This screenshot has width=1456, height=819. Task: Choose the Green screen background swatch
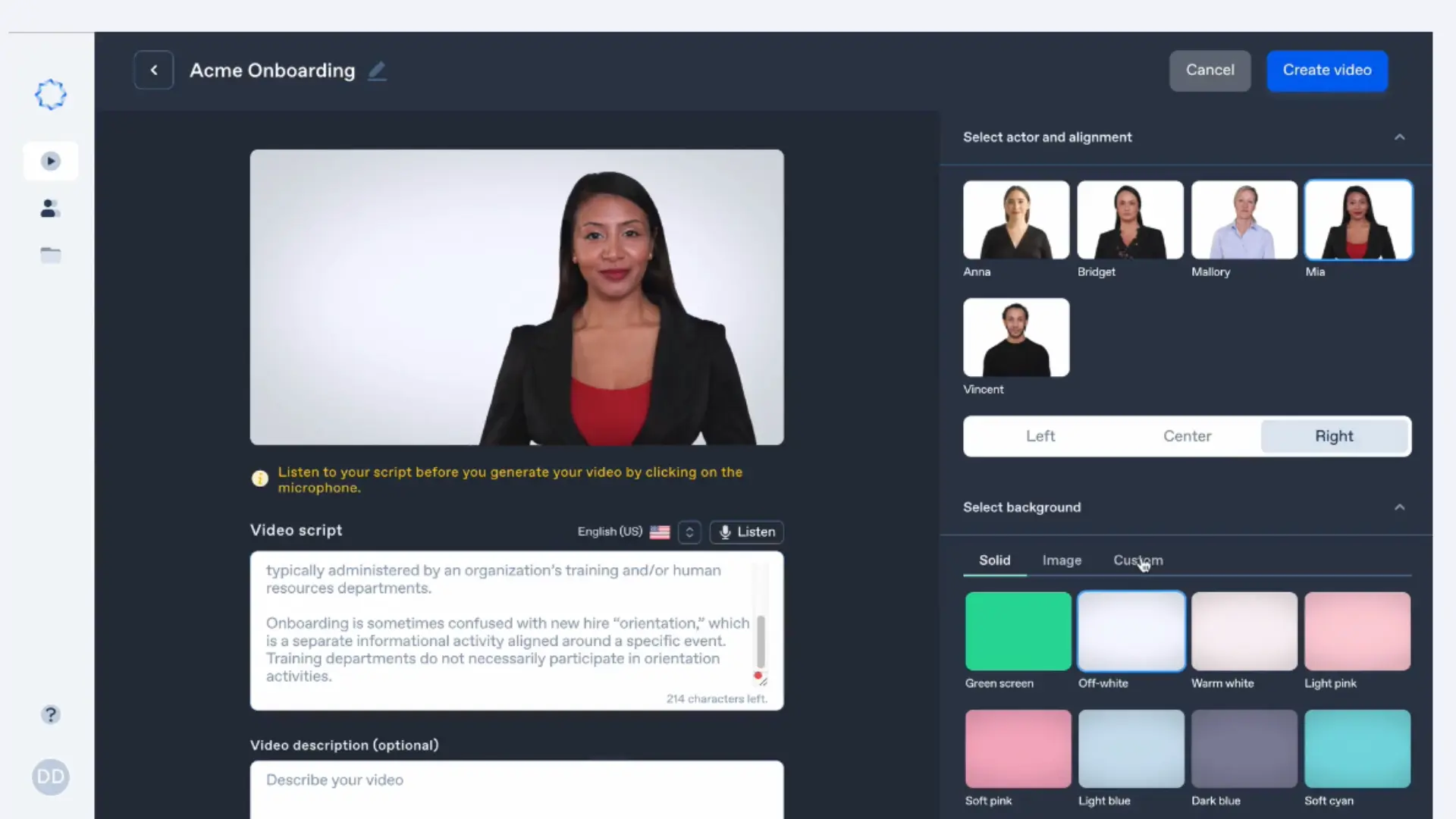(1018, 631)
